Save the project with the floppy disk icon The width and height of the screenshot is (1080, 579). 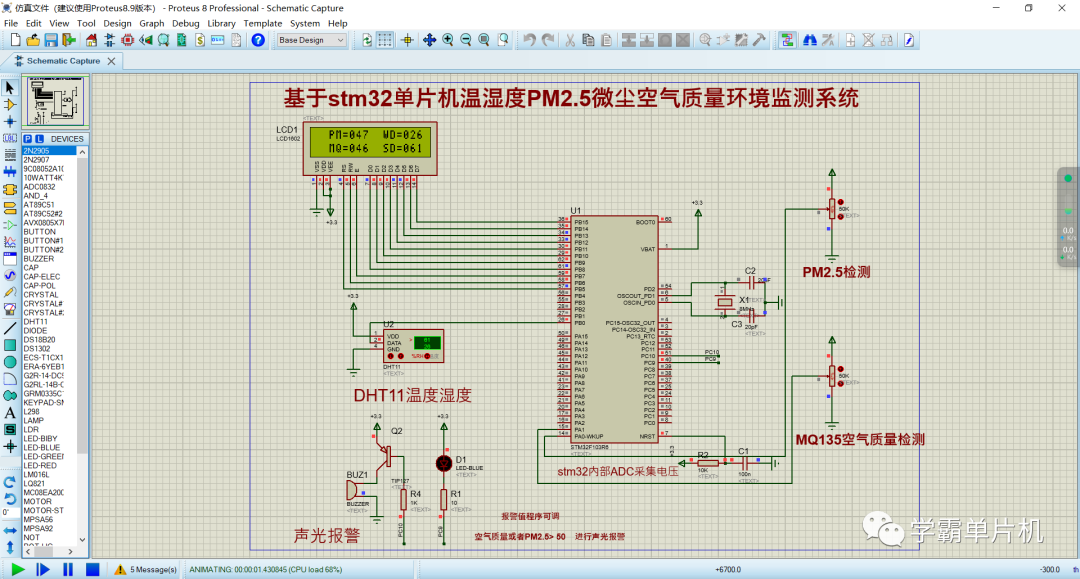51,41
